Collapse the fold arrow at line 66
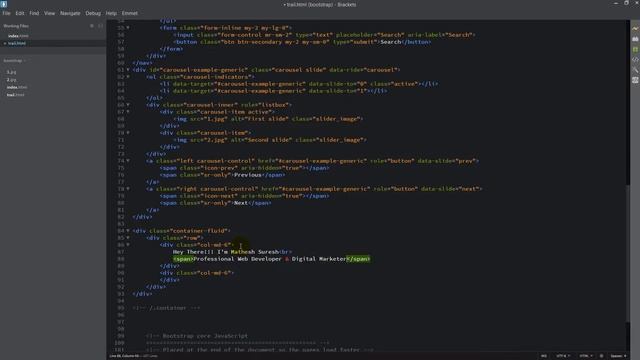Viewport: 640px width, 360px height. coord(128,105)
